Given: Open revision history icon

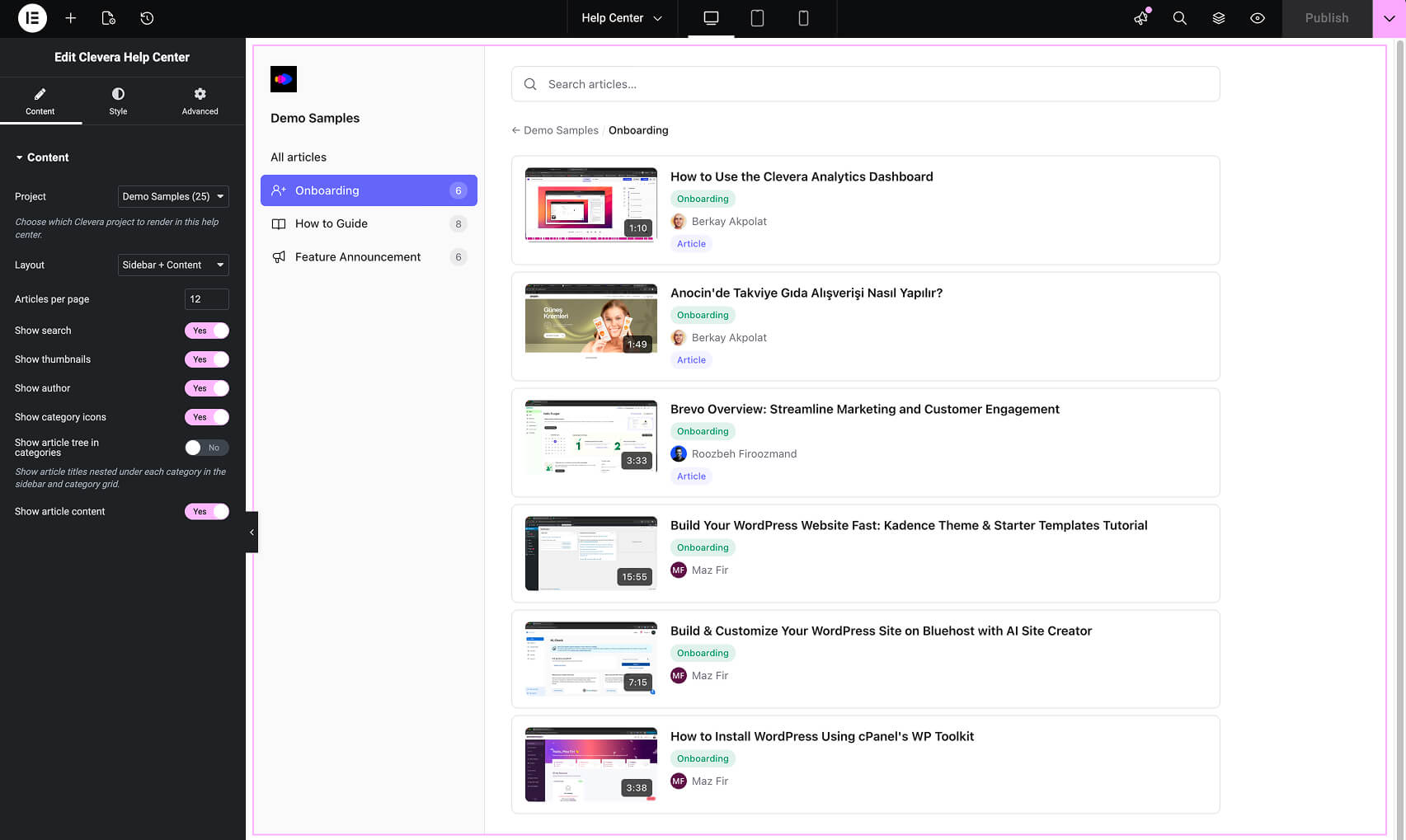Looking at the screenshot, I should 147,18.
